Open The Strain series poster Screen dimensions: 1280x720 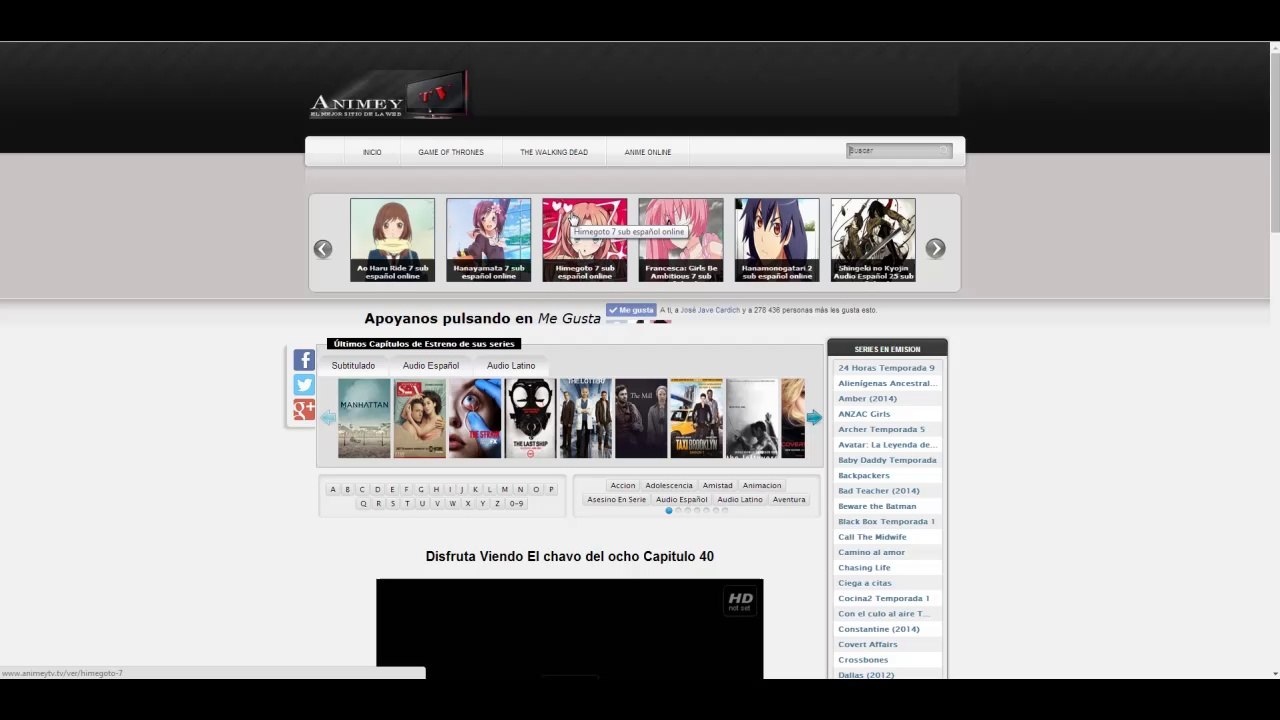tap(475, 418)
